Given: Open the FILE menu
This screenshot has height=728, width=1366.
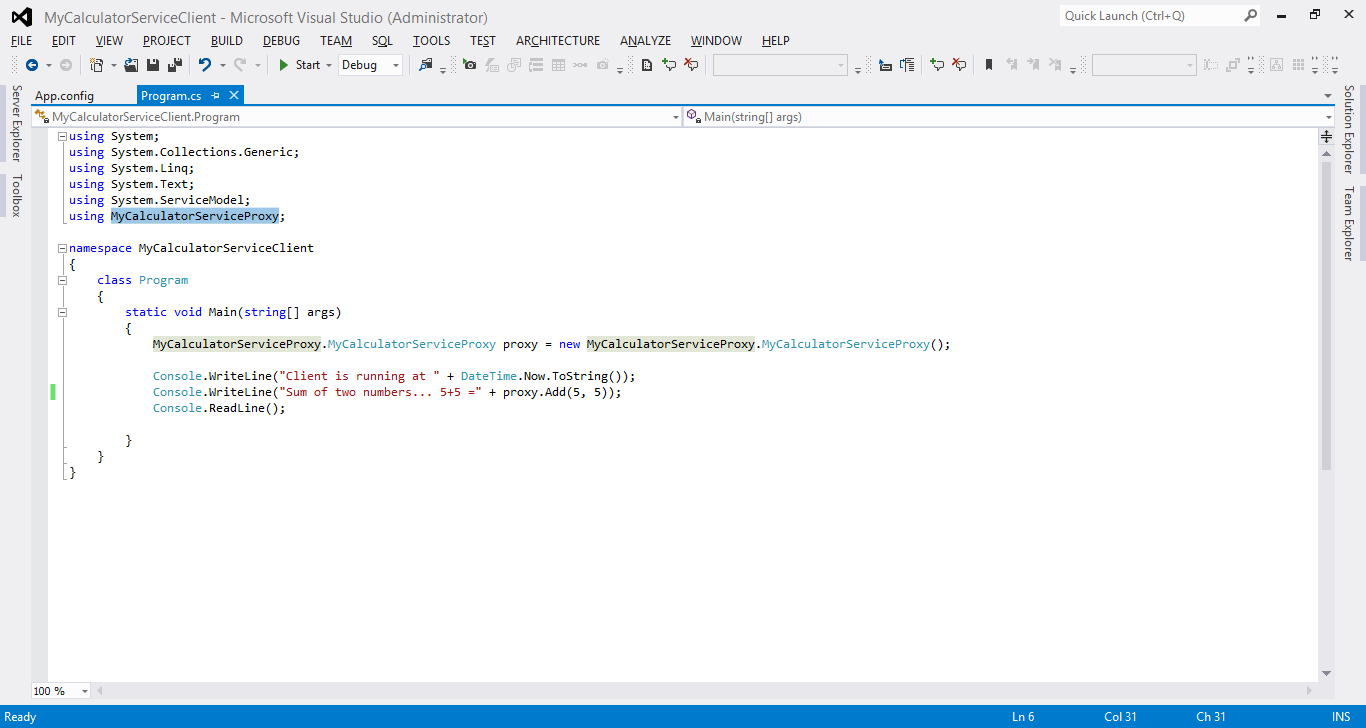Looking at the screenshot, I should click(21, 41).
